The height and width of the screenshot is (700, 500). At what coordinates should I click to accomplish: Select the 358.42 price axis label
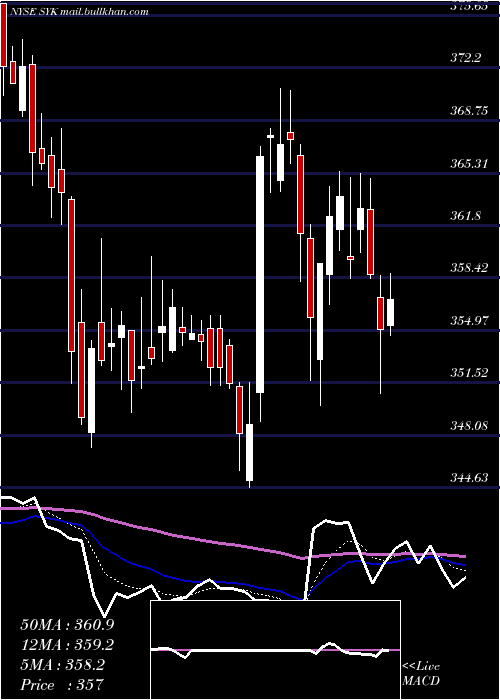pyautogui.click(x=469, y=268)
